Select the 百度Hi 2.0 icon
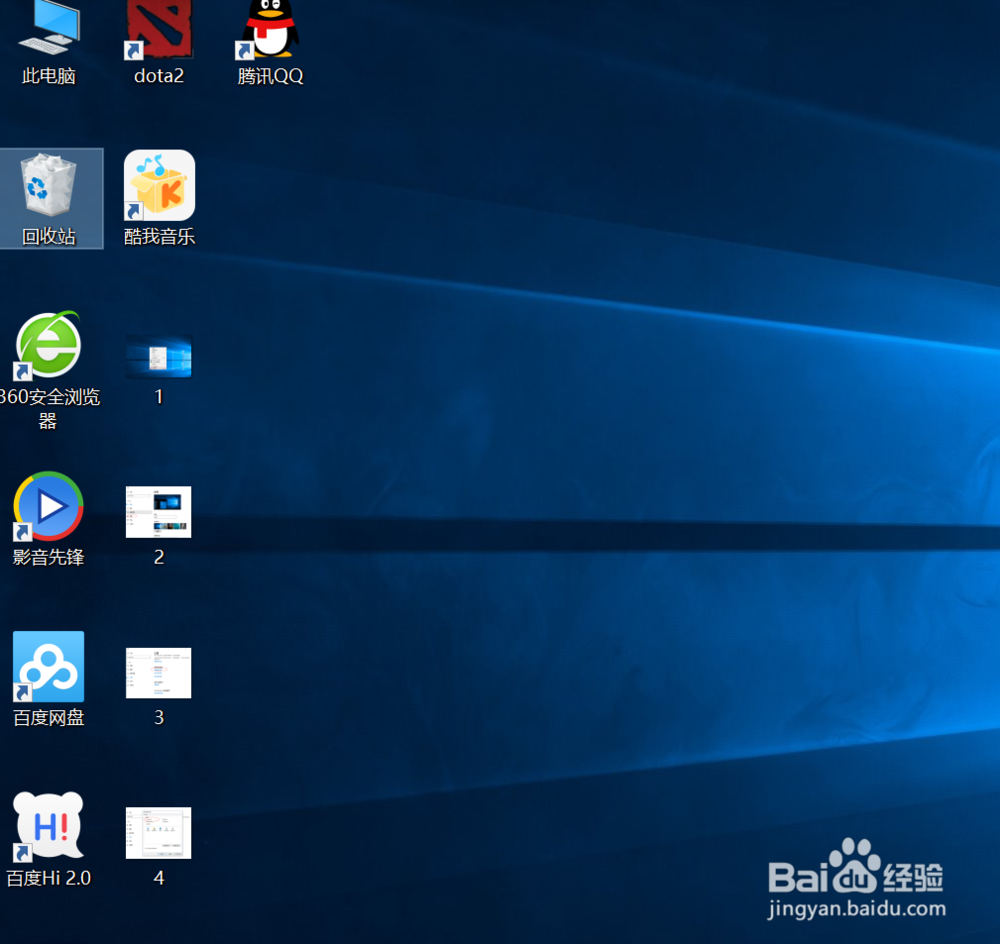Viewport: 1000px width, 944px height. pos(48,827)
